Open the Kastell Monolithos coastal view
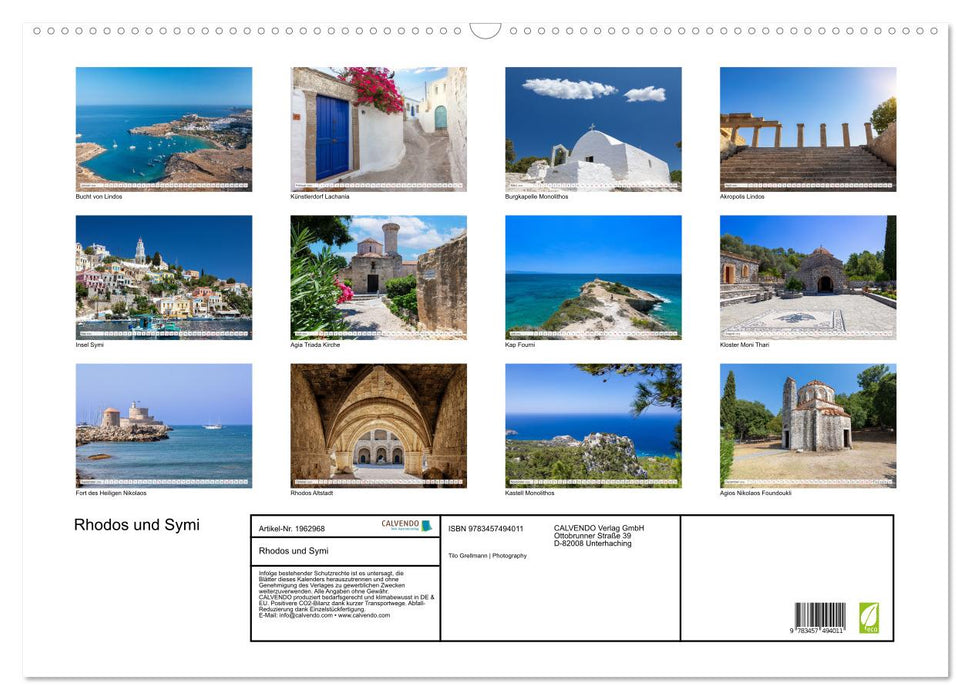 point(592,425)
